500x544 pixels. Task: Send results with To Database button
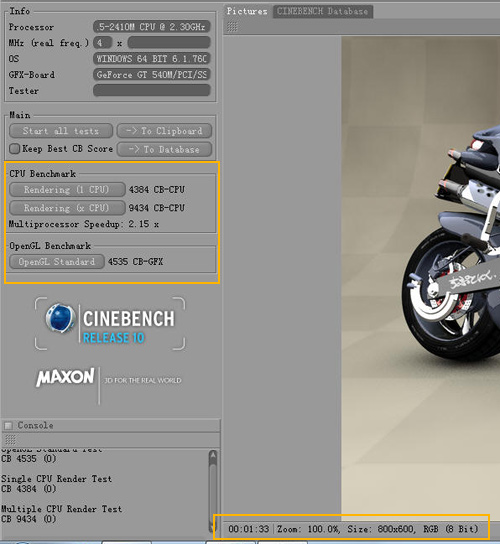coord(164,150)
